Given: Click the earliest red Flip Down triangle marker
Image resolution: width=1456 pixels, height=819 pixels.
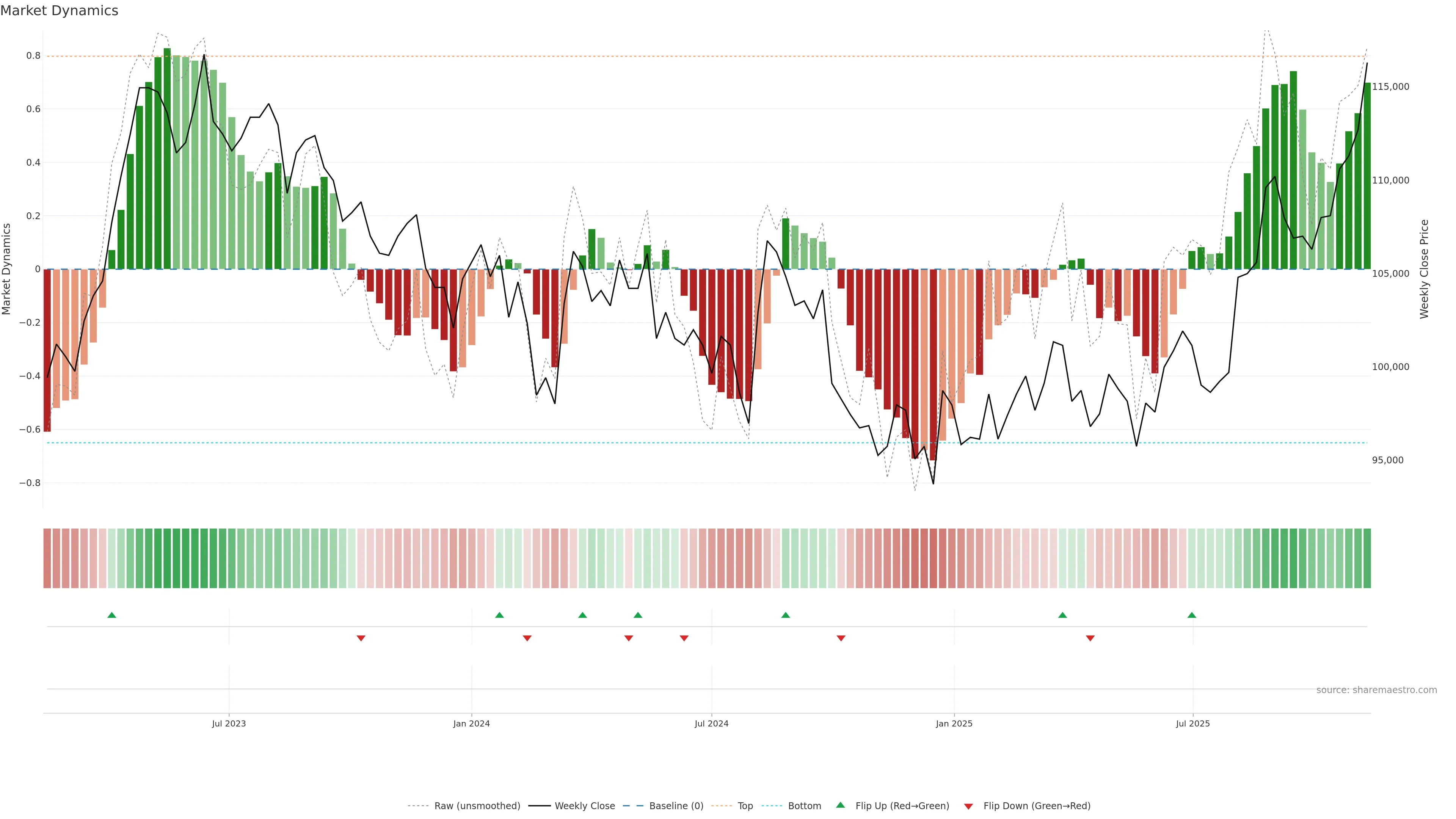Looking at the screenshot, I should pos(361,638).
